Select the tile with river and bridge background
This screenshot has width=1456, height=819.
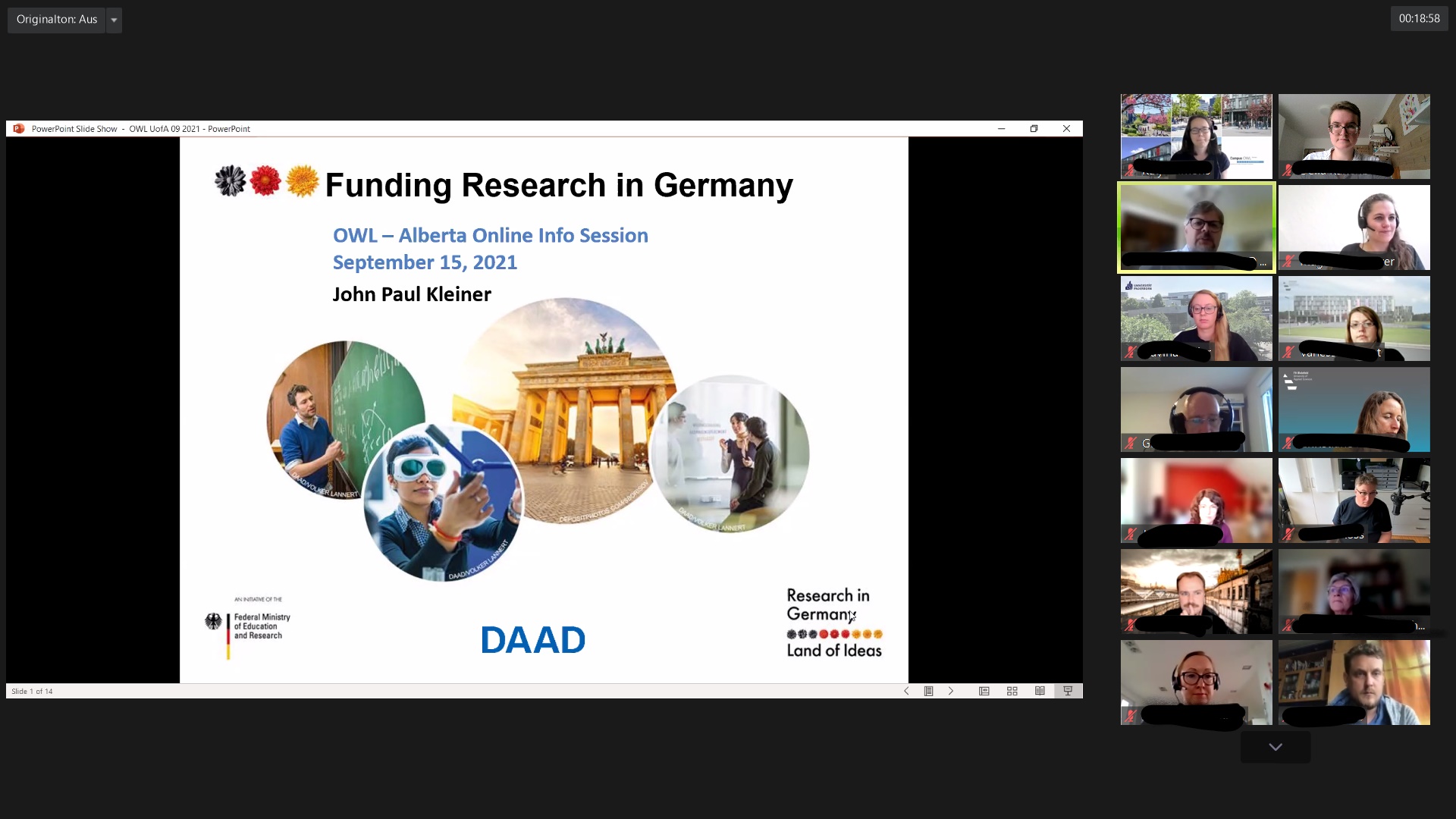(1197, 591)
